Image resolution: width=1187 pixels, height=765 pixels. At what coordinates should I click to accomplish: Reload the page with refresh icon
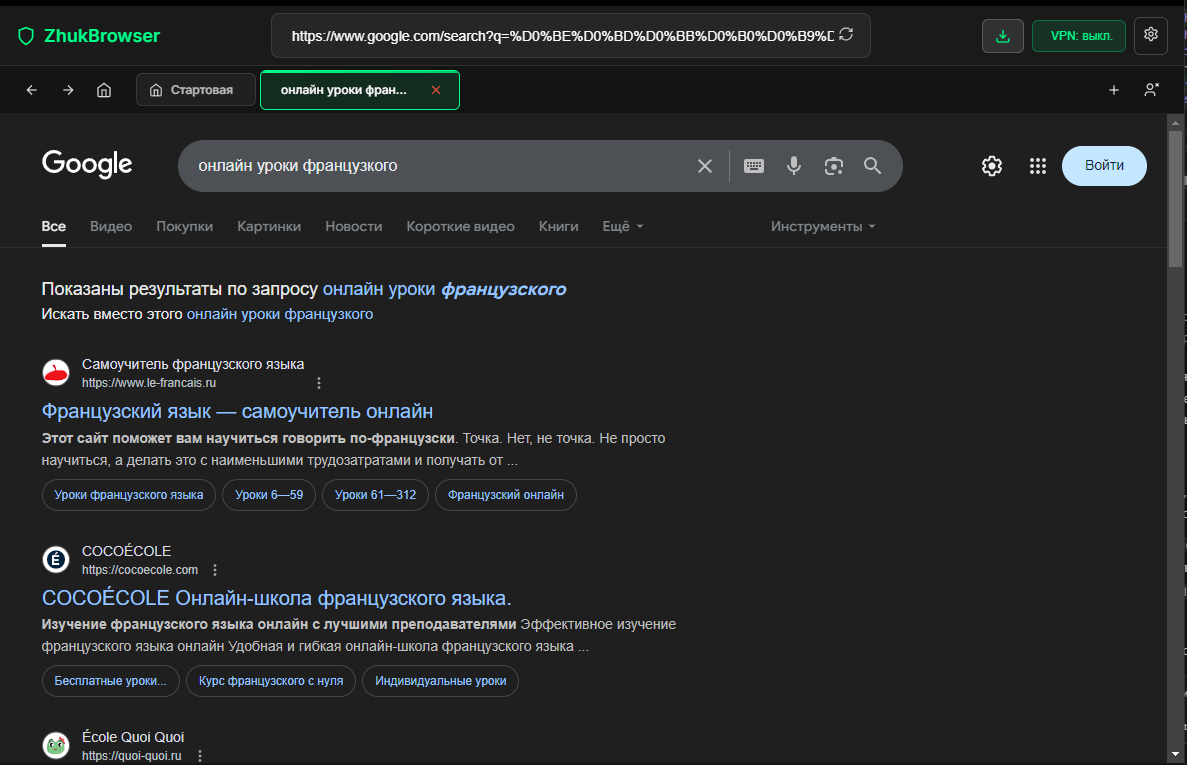point(846,35)
